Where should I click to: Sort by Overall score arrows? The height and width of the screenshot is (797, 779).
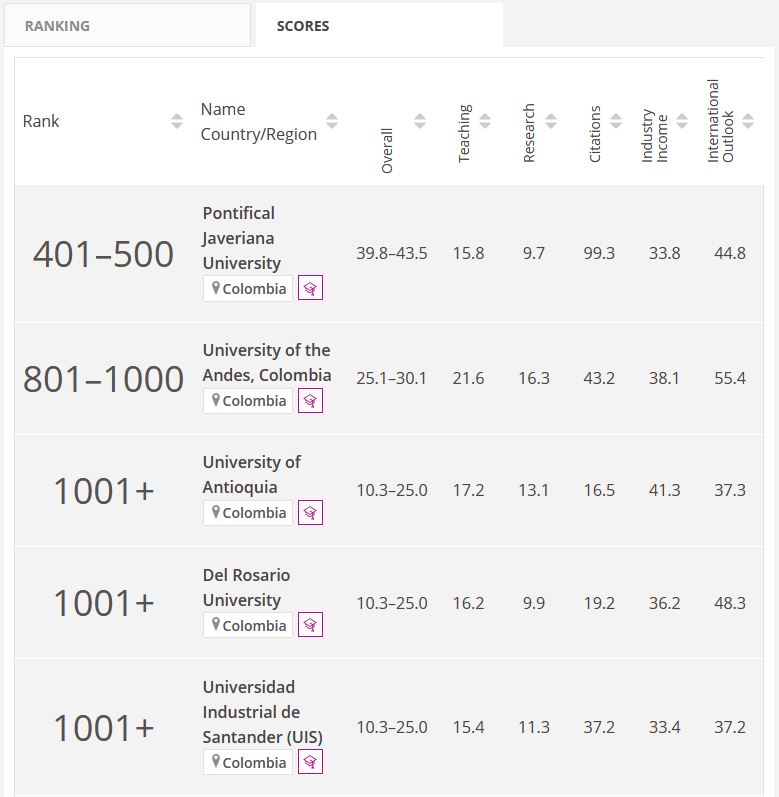pyautogui.click(x=420, y=121)
